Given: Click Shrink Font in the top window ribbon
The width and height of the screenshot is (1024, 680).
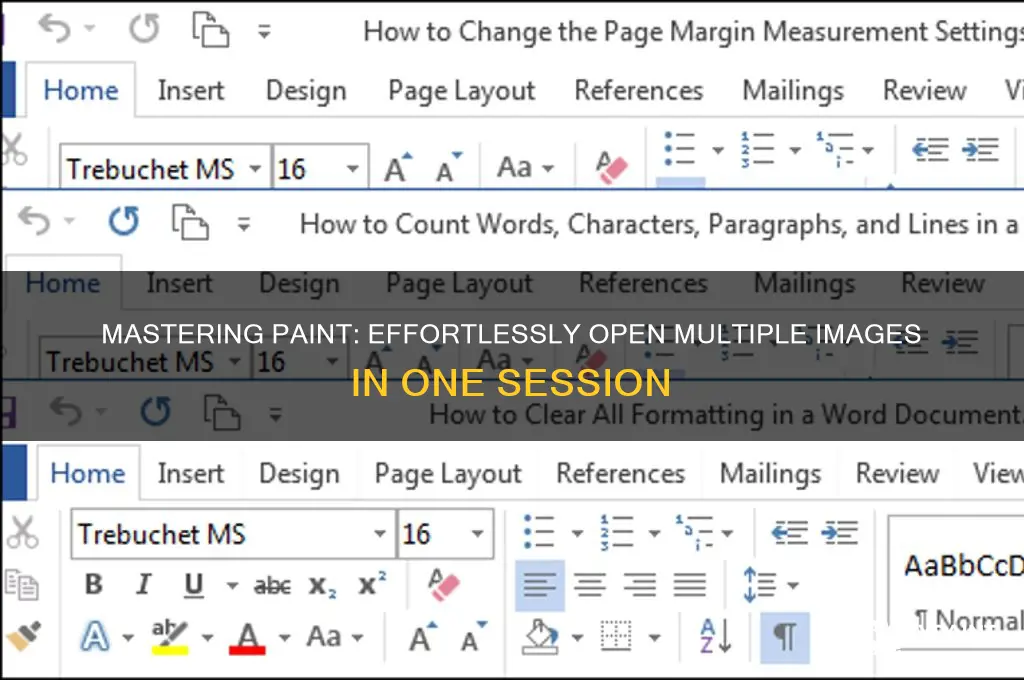Looking at the screenshot, I should click(449, 168).
